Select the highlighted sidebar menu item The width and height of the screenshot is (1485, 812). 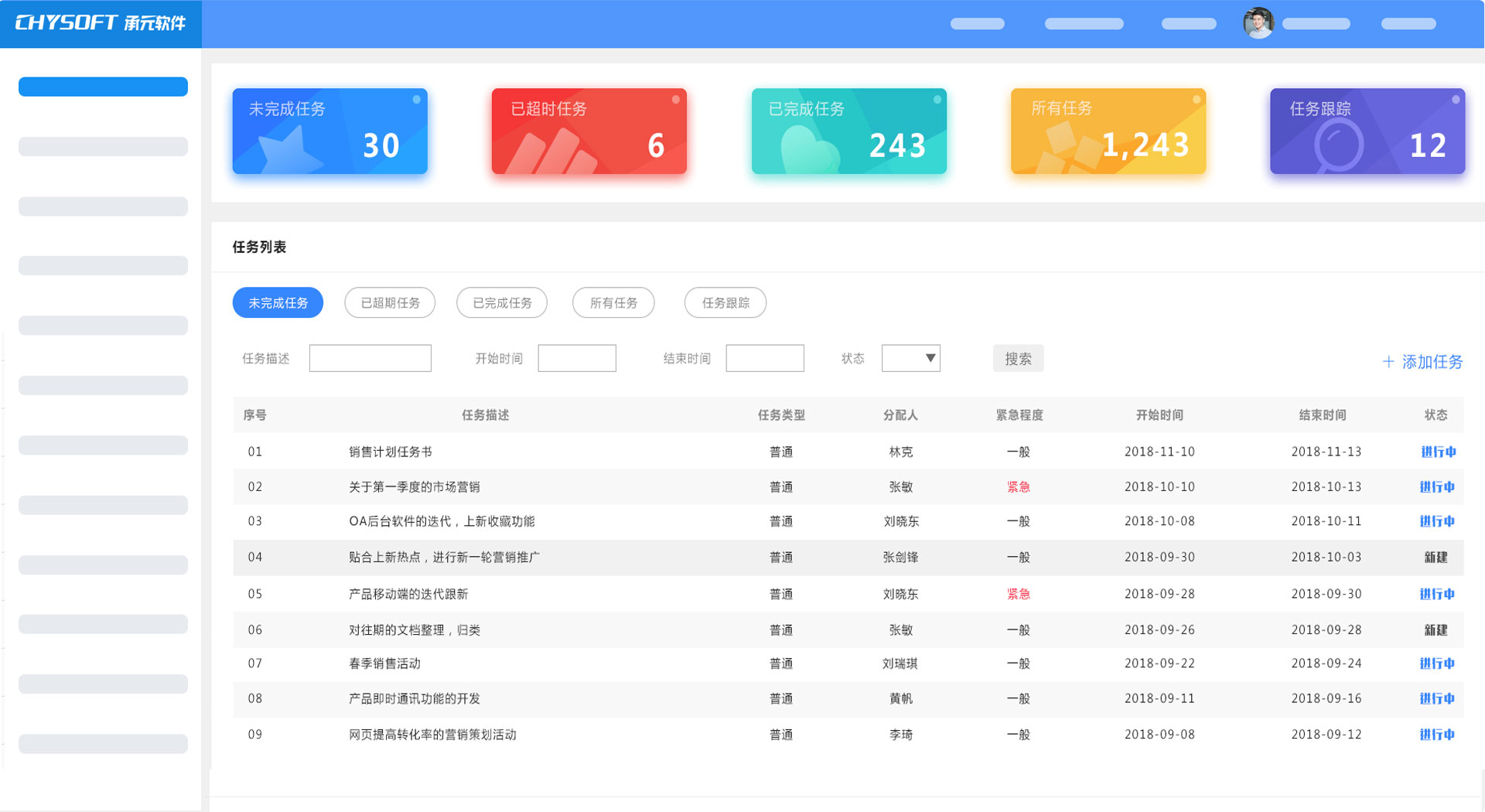tap(103, 86)
